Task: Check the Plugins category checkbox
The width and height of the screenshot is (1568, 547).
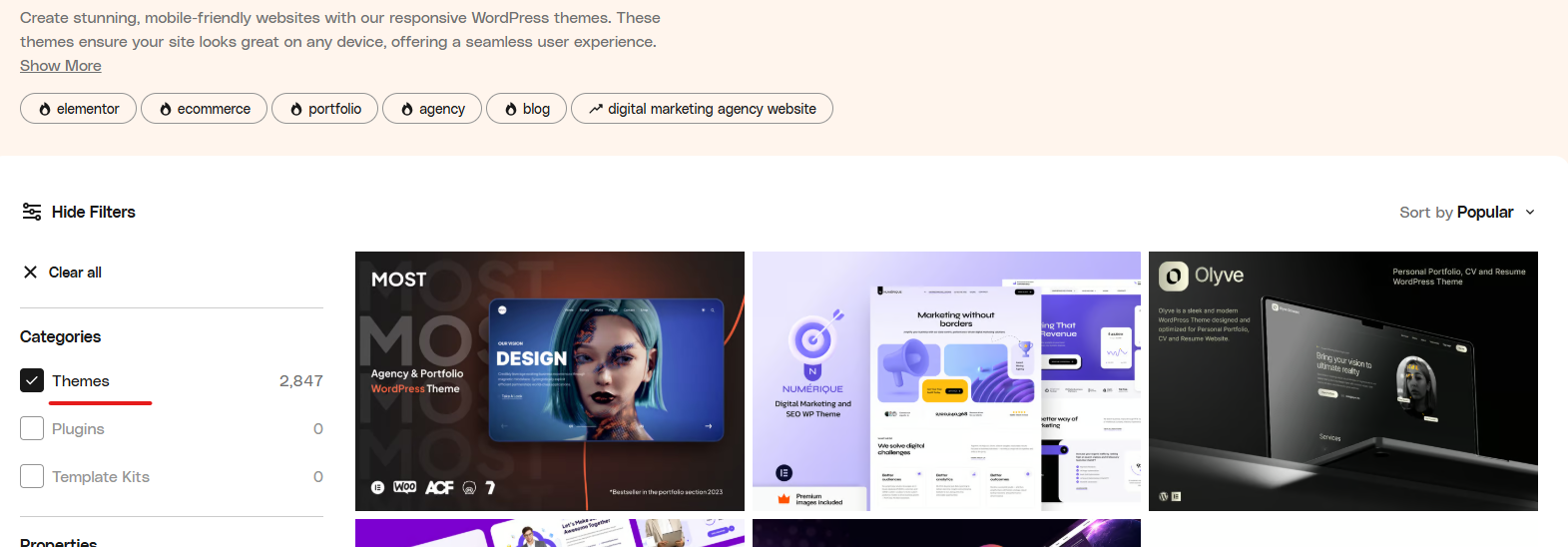Action: click(32, 428)
